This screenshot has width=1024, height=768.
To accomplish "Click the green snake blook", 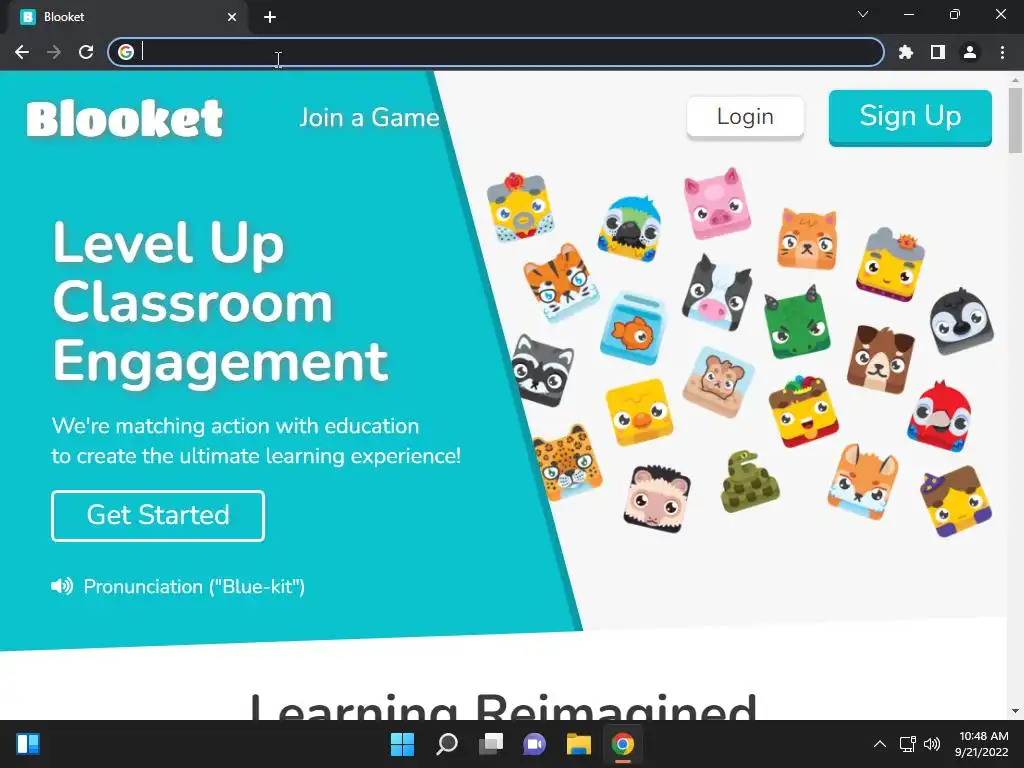I will pyautogui.click(x=749, y=482).
